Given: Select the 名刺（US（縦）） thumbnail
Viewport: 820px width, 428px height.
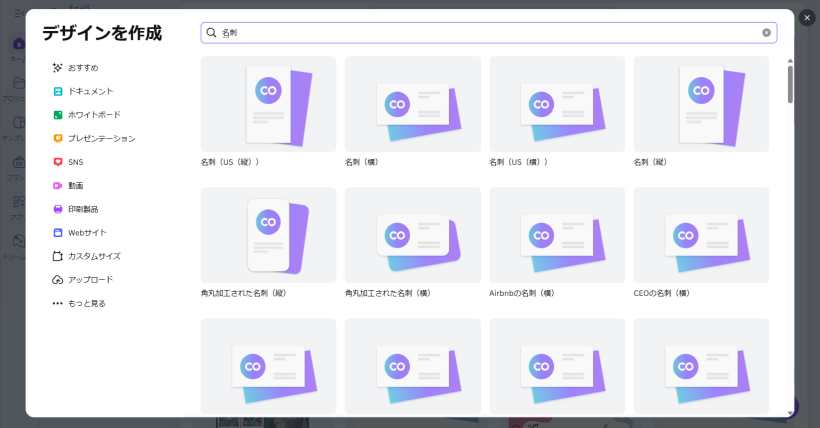Looking at the screenshot, I should coord(268,104).
